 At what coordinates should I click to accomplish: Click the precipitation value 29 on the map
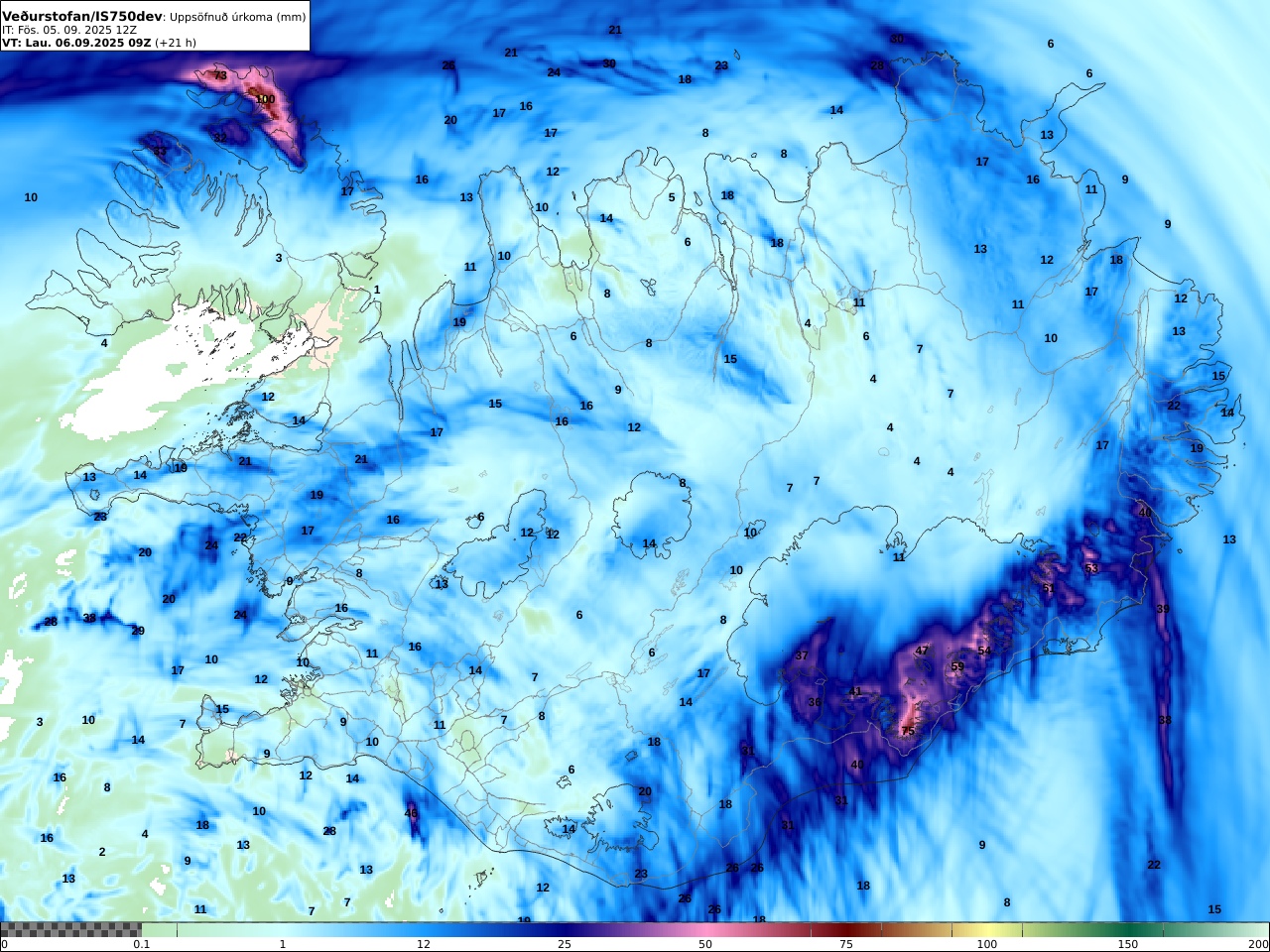pos(138,631)
